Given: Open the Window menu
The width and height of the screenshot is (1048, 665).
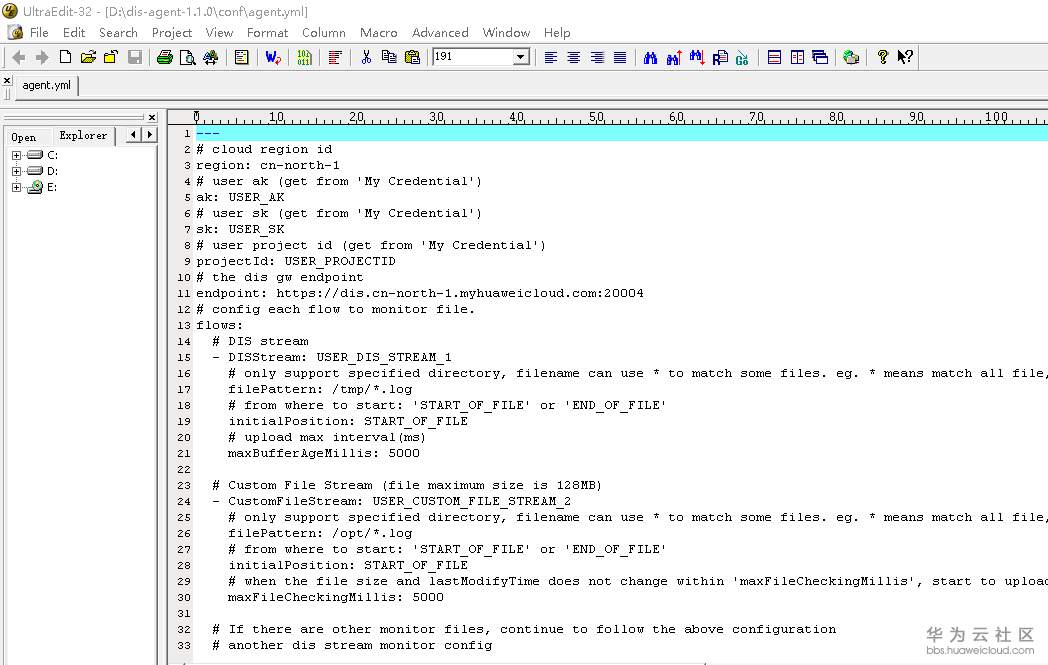Looking at the screenshot, I should (x=506, y=33).
